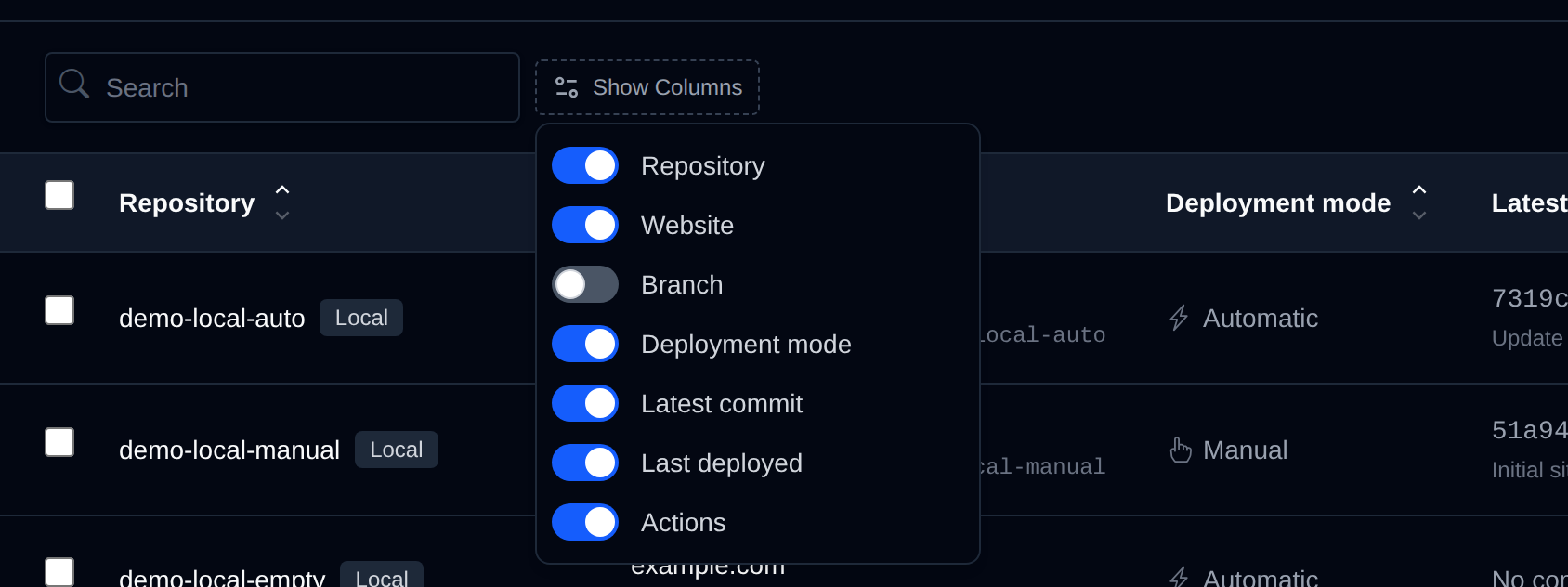Viewport: 1568px width, 587px height.
Task: Click the Search input field
Action: 282,87
